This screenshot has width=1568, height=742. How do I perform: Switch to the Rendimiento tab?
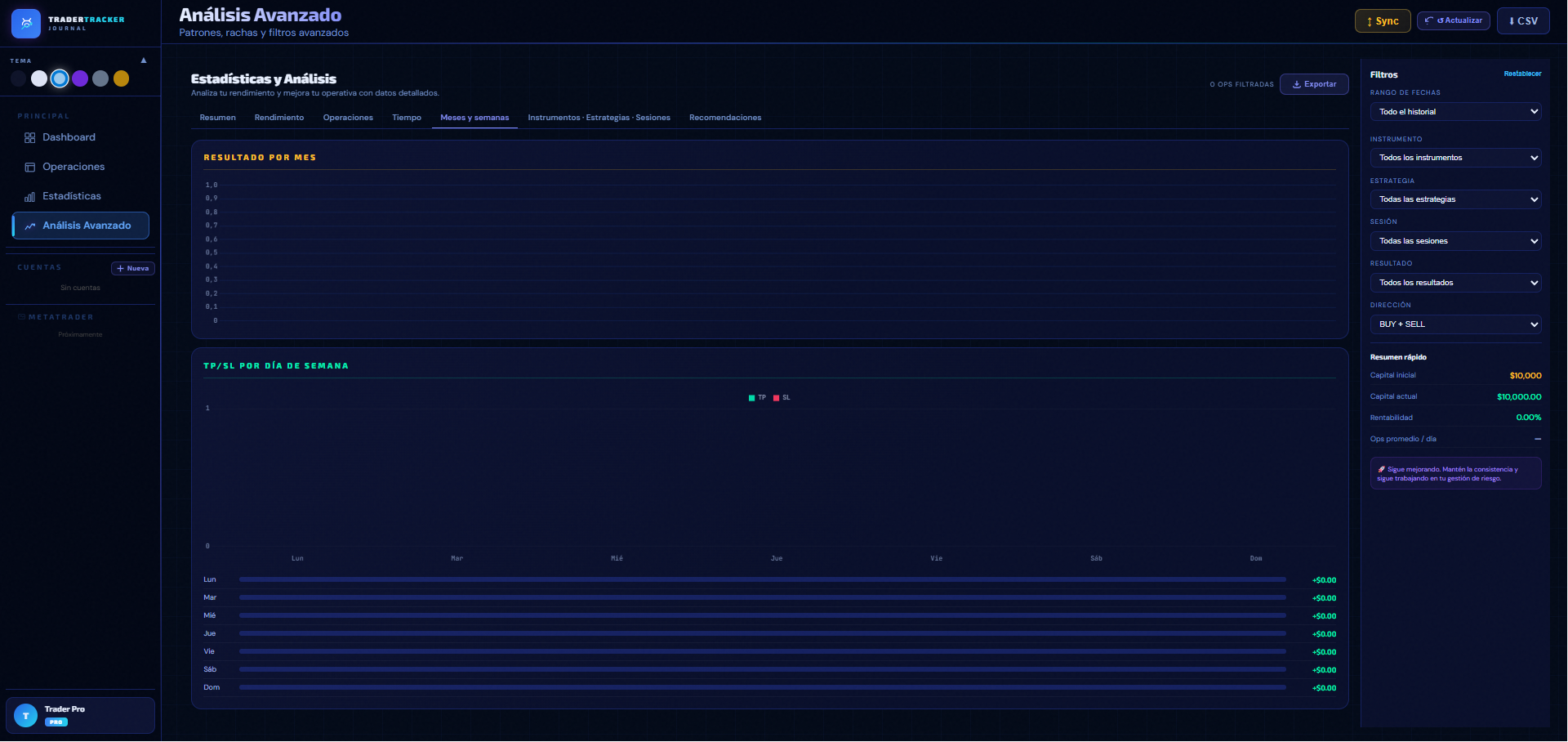(279, 118)
